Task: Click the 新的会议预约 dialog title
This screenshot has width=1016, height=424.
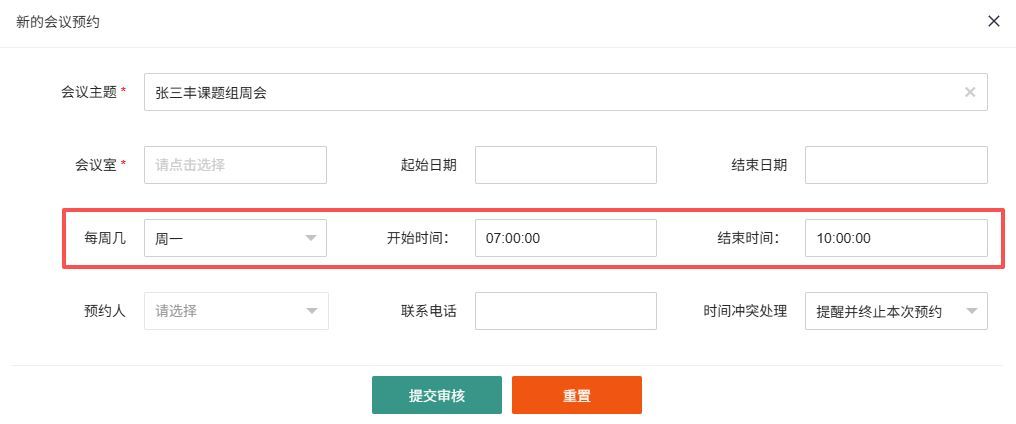Action: pyautogui.click(x=58, y=21)
